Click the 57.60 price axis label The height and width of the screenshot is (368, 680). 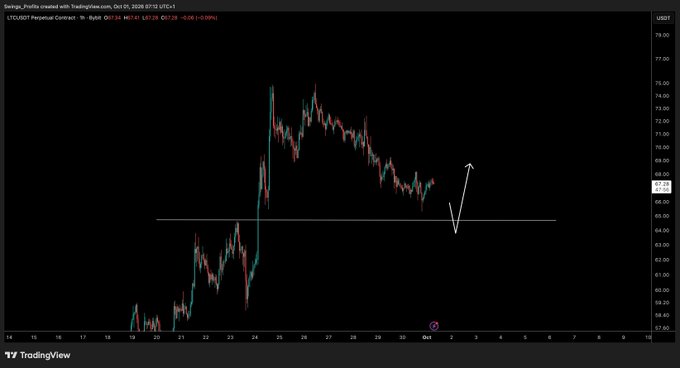point(662,328)
